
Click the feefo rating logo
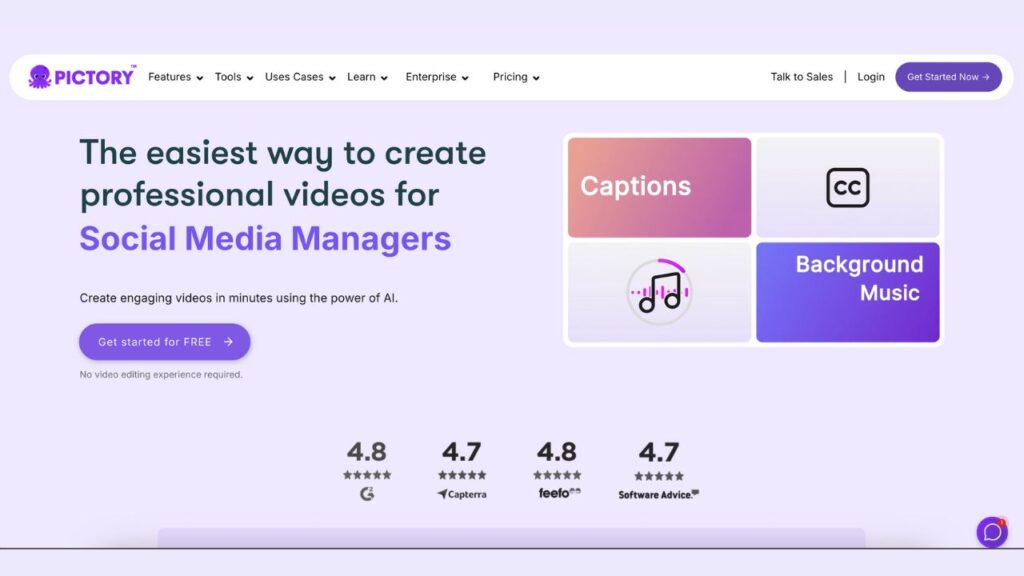point(558,493)
